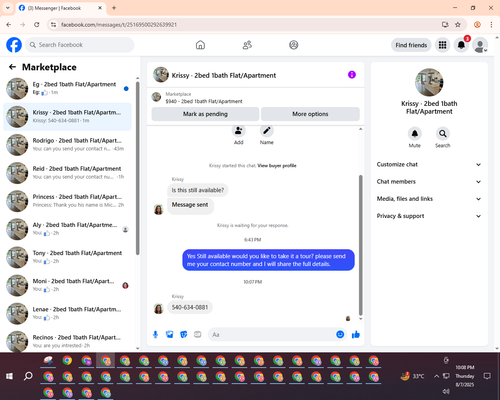Open Windows taskbar search
This screenshot has width=500, height=400.
(28, 376)
